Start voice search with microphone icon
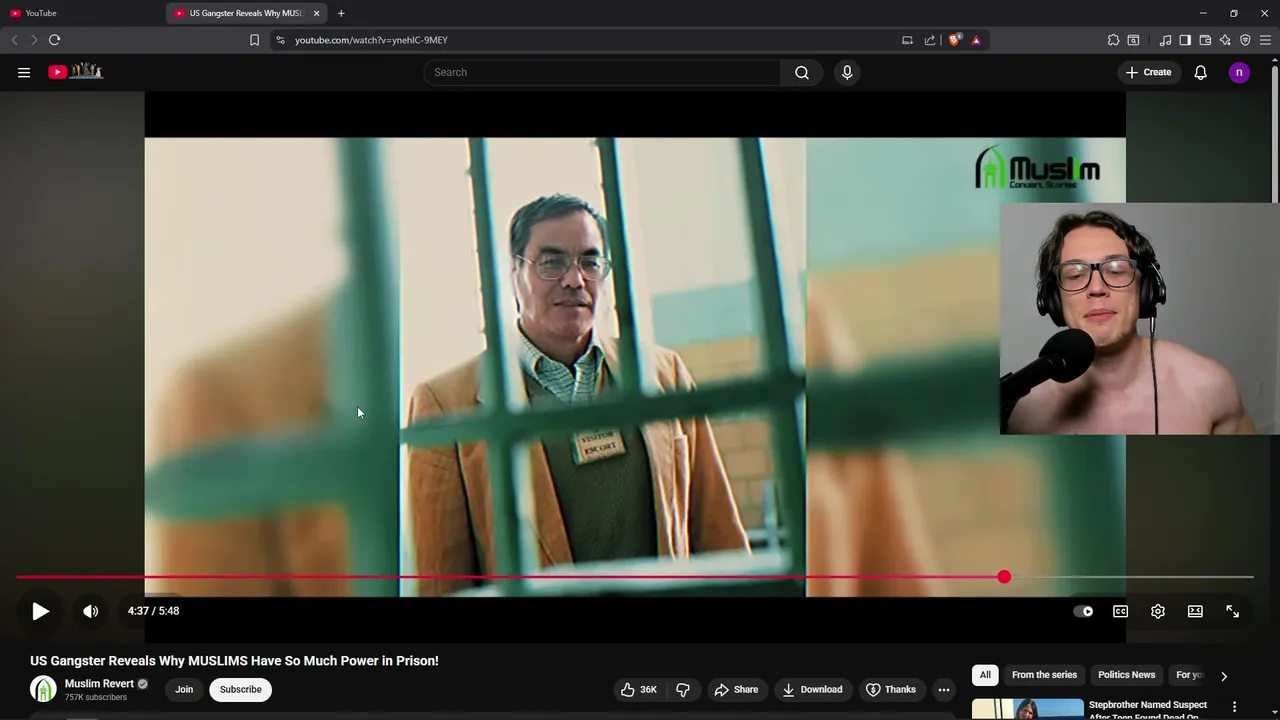This screenshot has width=1280, height=720. pos(847,72)
